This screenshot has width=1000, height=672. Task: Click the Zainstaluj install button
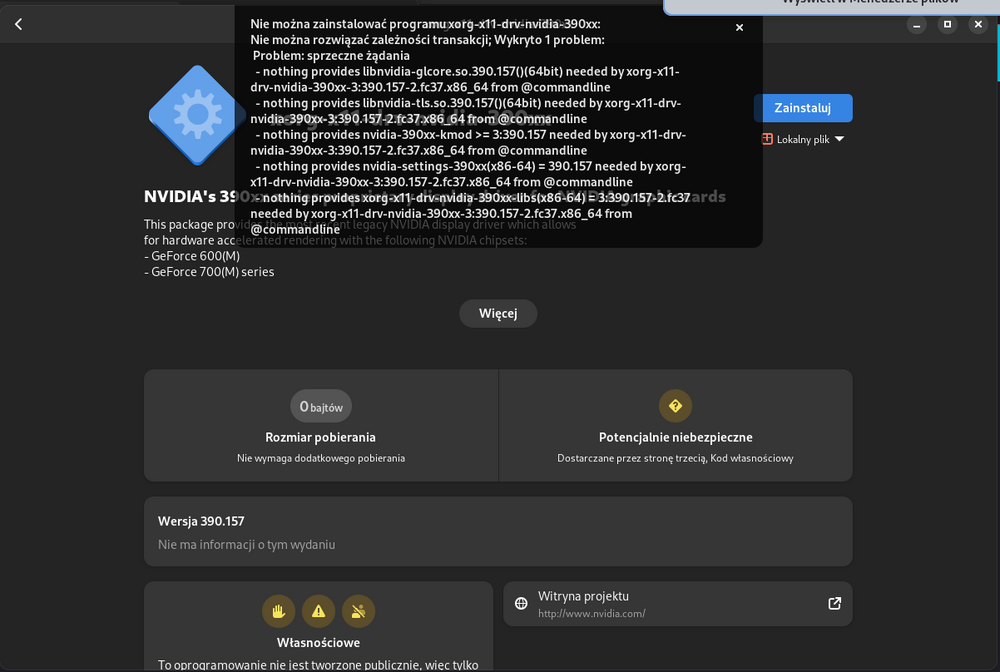pos(802,108)
